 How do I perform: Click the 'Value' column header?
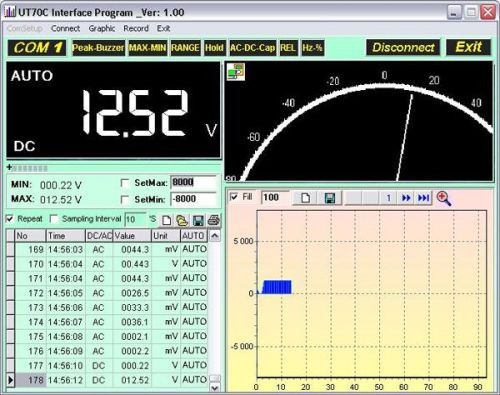[x=132, y=236]
